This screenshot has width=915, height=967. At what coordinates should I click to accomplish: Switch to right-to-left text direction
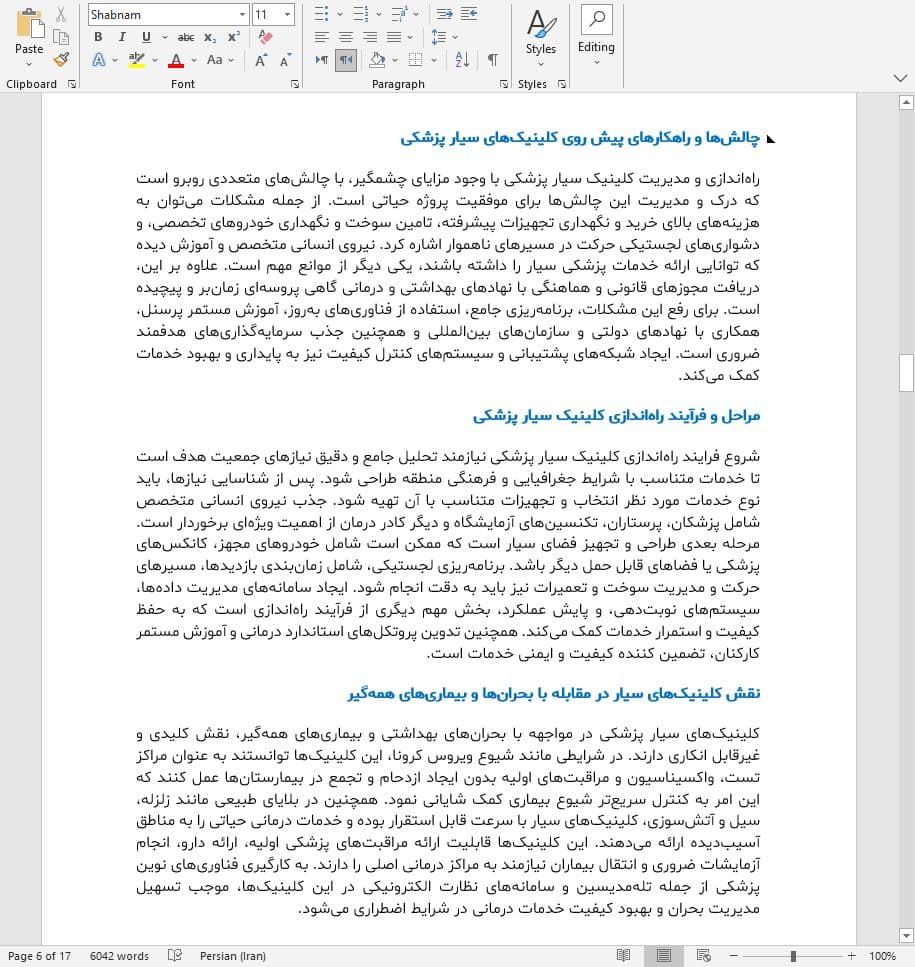click(345, 60)
